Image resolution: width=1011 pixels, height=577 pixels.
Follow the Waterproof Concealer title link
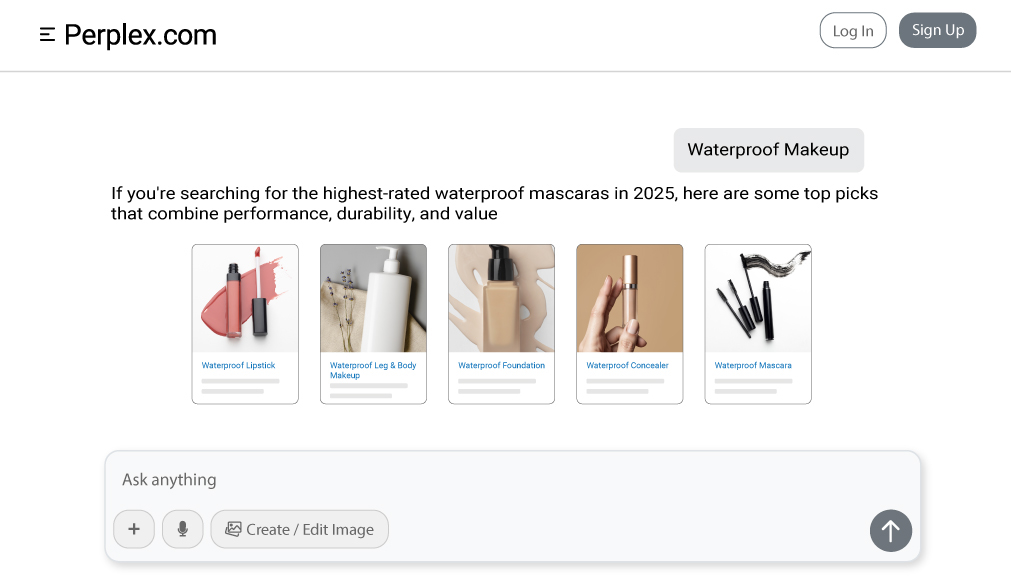627,366
